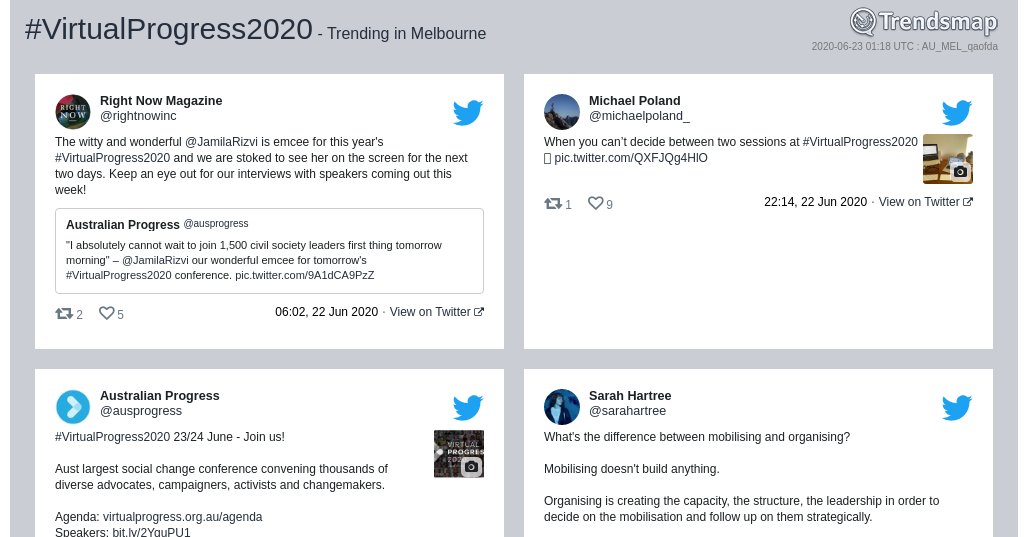
Task: Open Right Now Magazine profile avatar
Action: 73,112
